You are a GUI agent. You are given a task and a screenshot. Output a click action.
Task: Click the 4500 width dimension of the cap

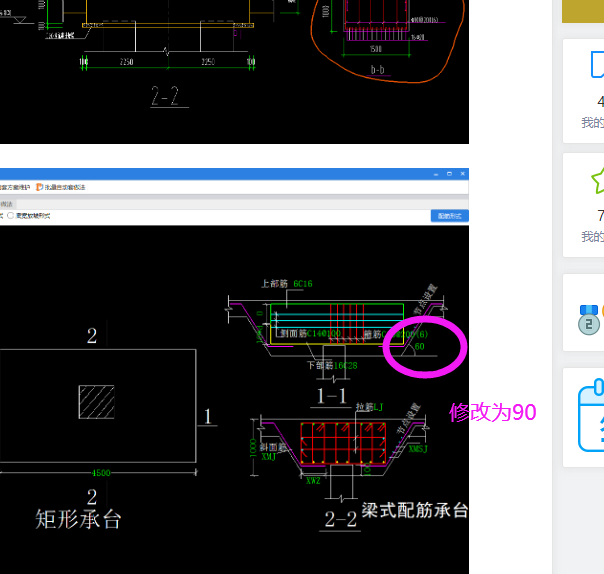point(101,473)
